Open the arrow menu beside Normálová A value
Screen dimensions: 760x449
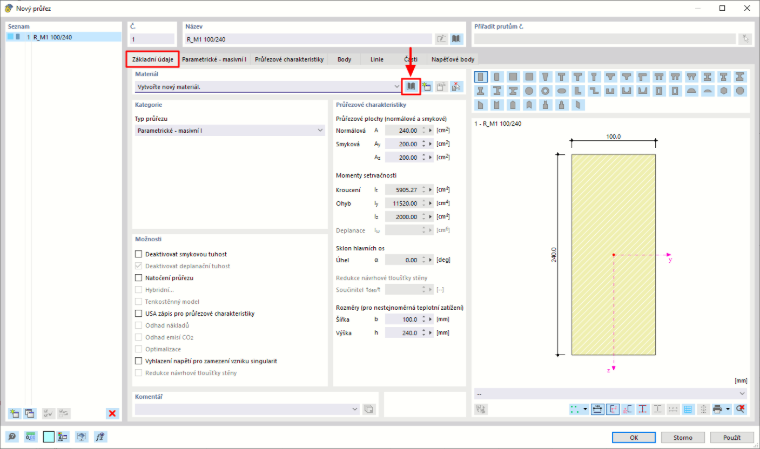(430, 130)
